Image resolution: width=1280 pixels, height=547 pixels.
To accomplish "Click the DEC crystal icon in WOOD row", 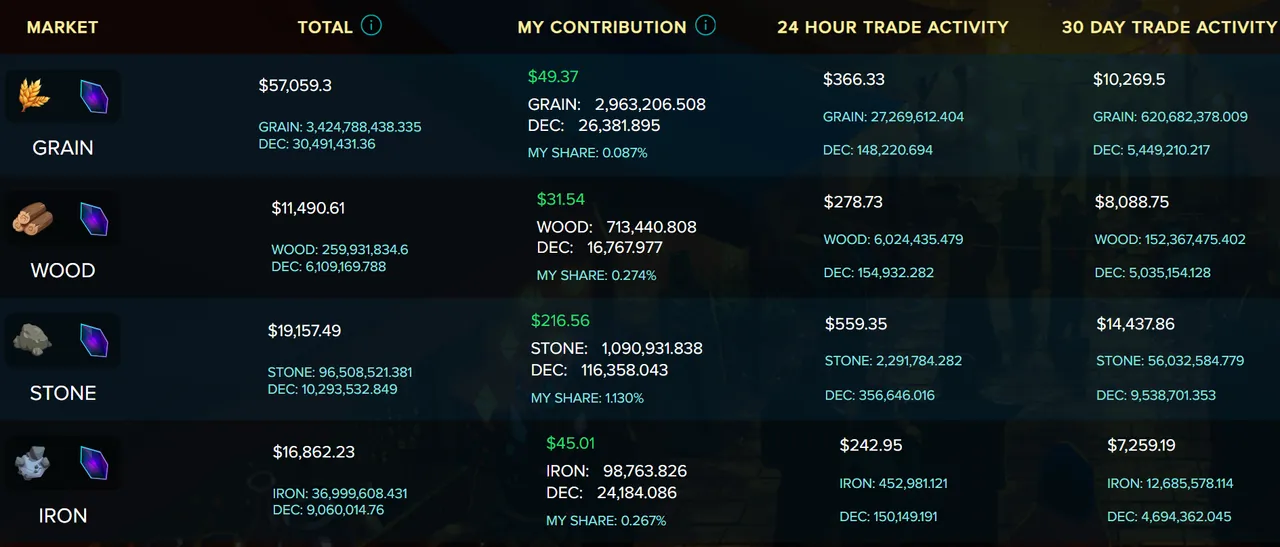I will 94,219.
